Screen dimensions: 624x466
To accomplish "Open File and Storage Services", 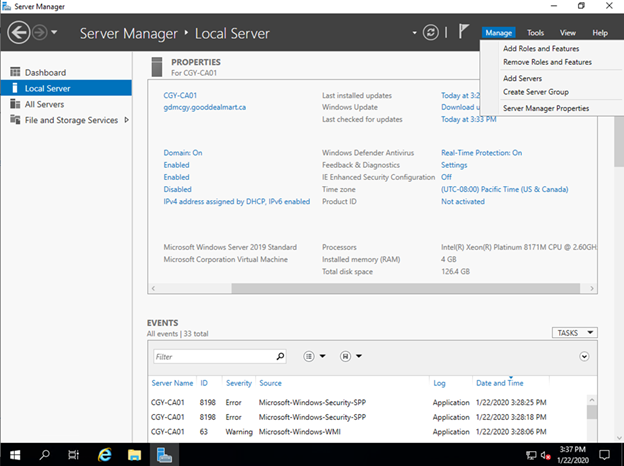I will 71,120.
